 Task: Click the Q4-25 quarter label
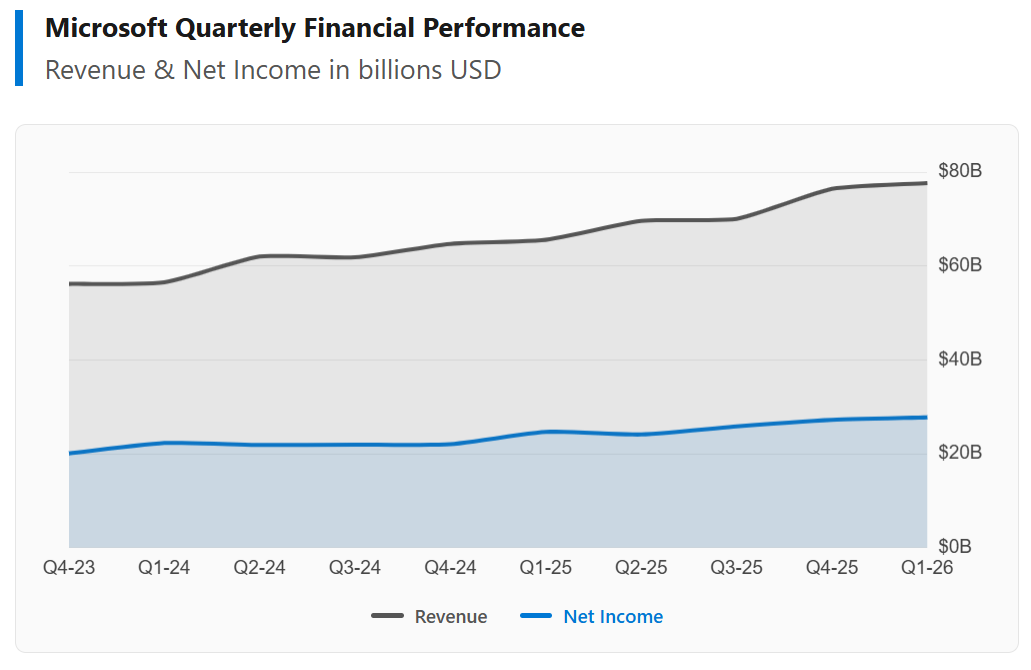coord(832,568)
